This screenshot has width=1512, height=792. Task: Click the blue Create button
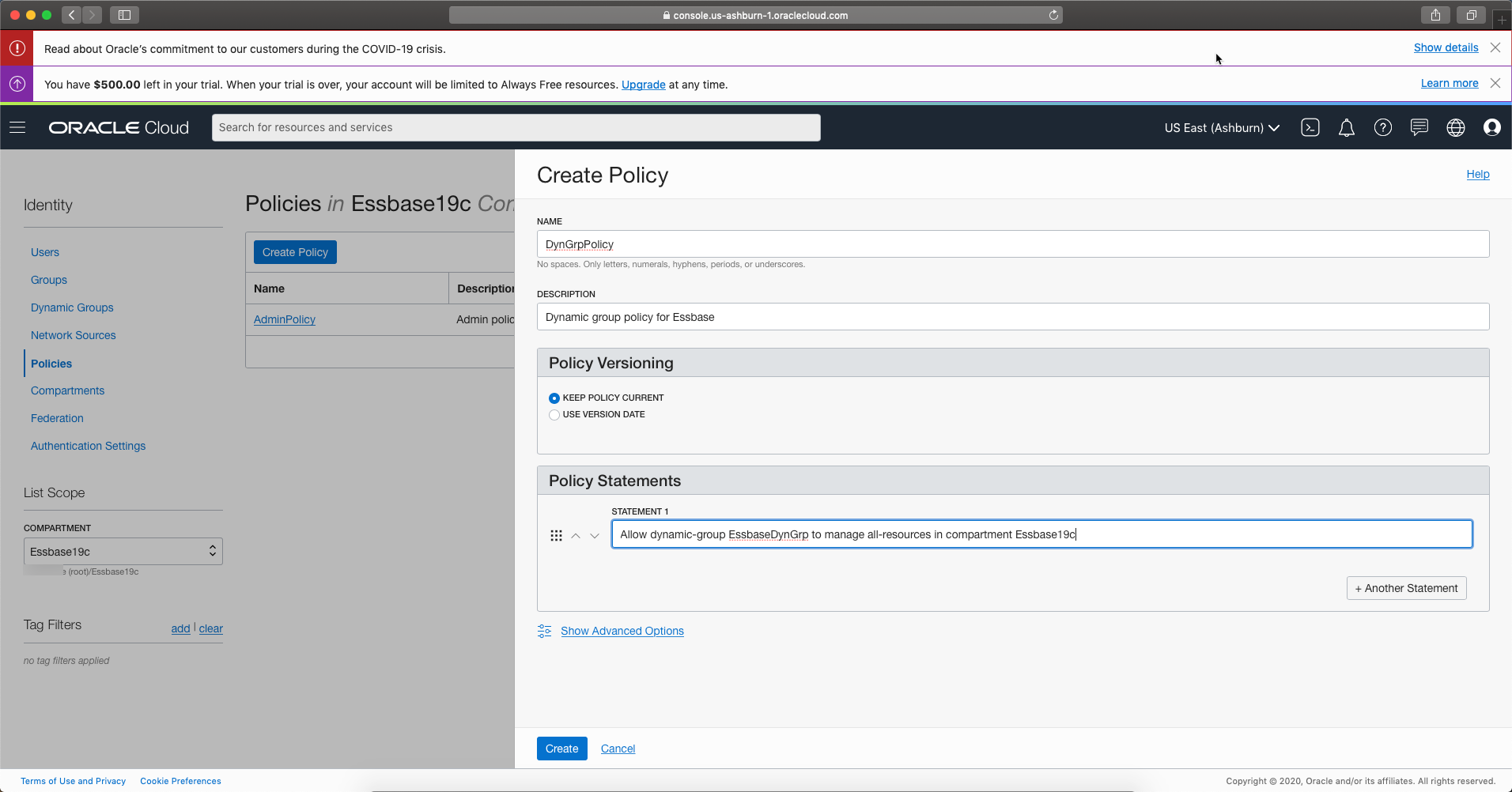561,749
